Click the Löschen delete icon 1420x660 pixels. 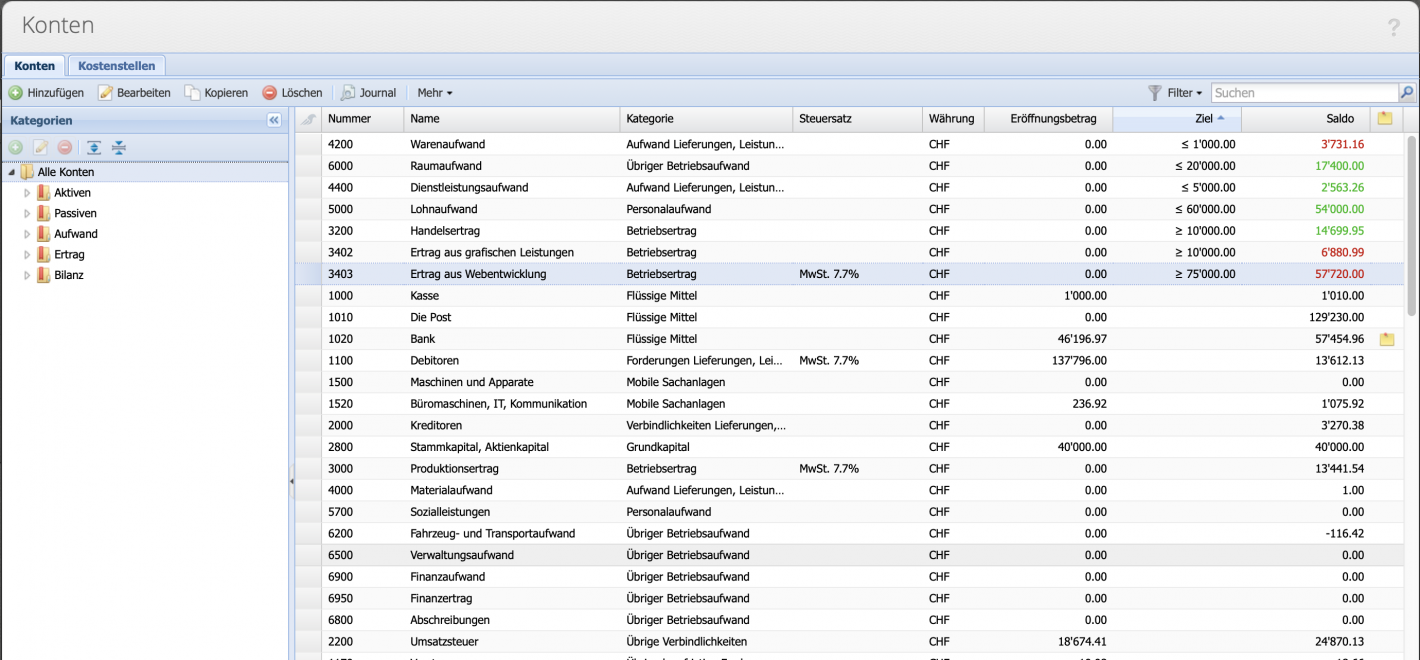pyautogui.click(x=268, y=92)
